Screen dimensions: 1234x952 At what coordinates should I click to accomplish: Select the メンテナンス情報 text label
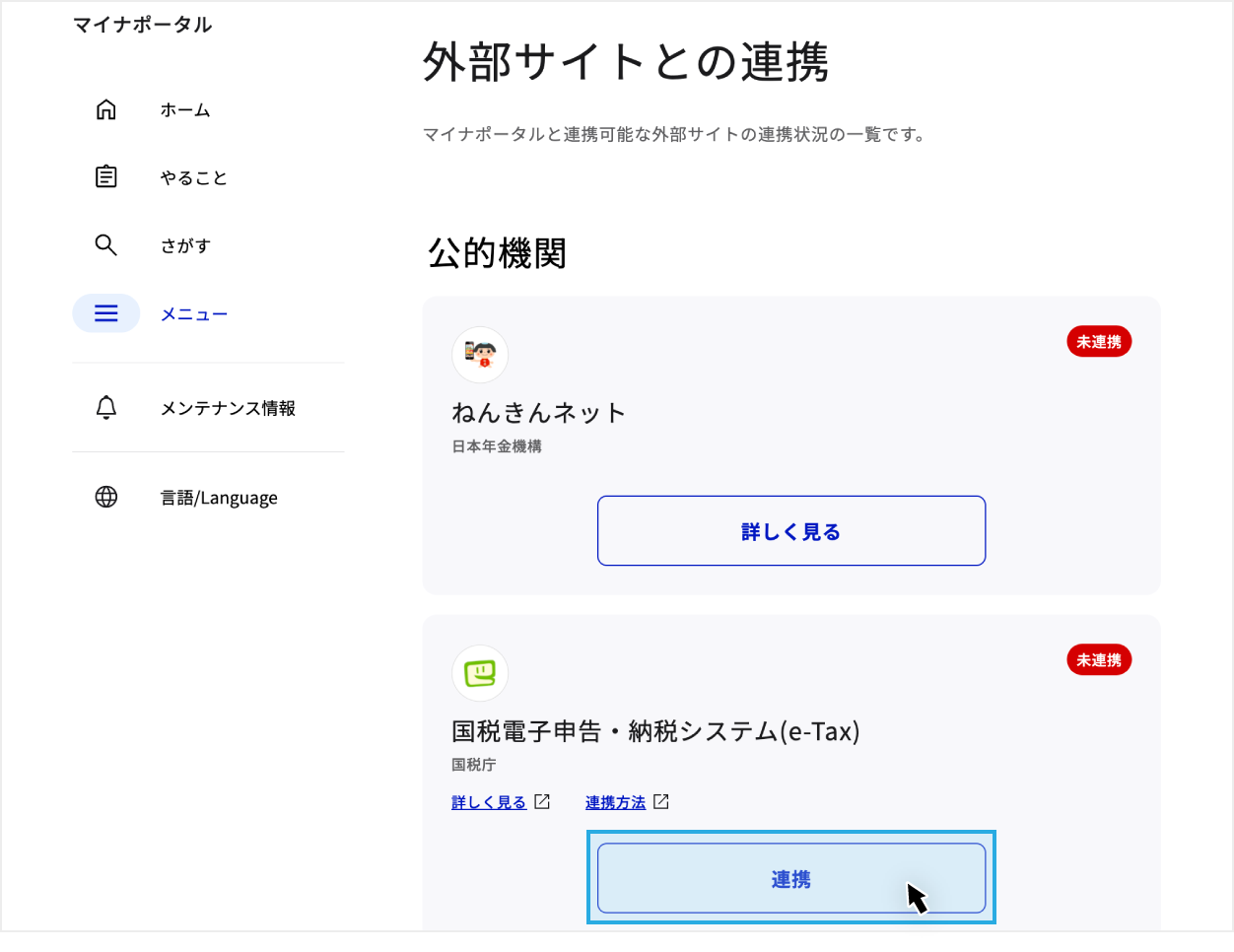(228, 408)
